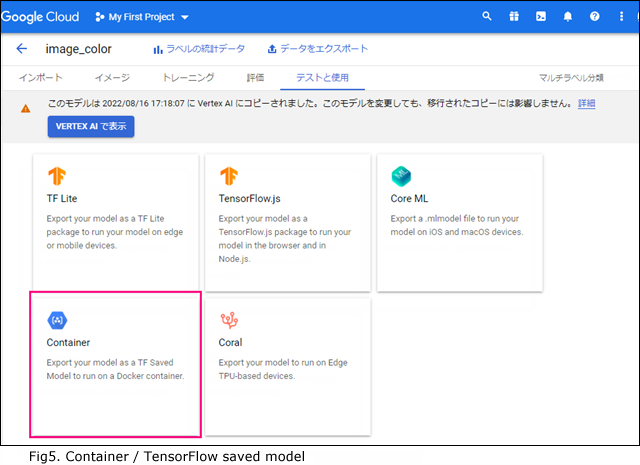Open the three-dot settings menu
Screen dimensions: 640x465
[621, 16]
